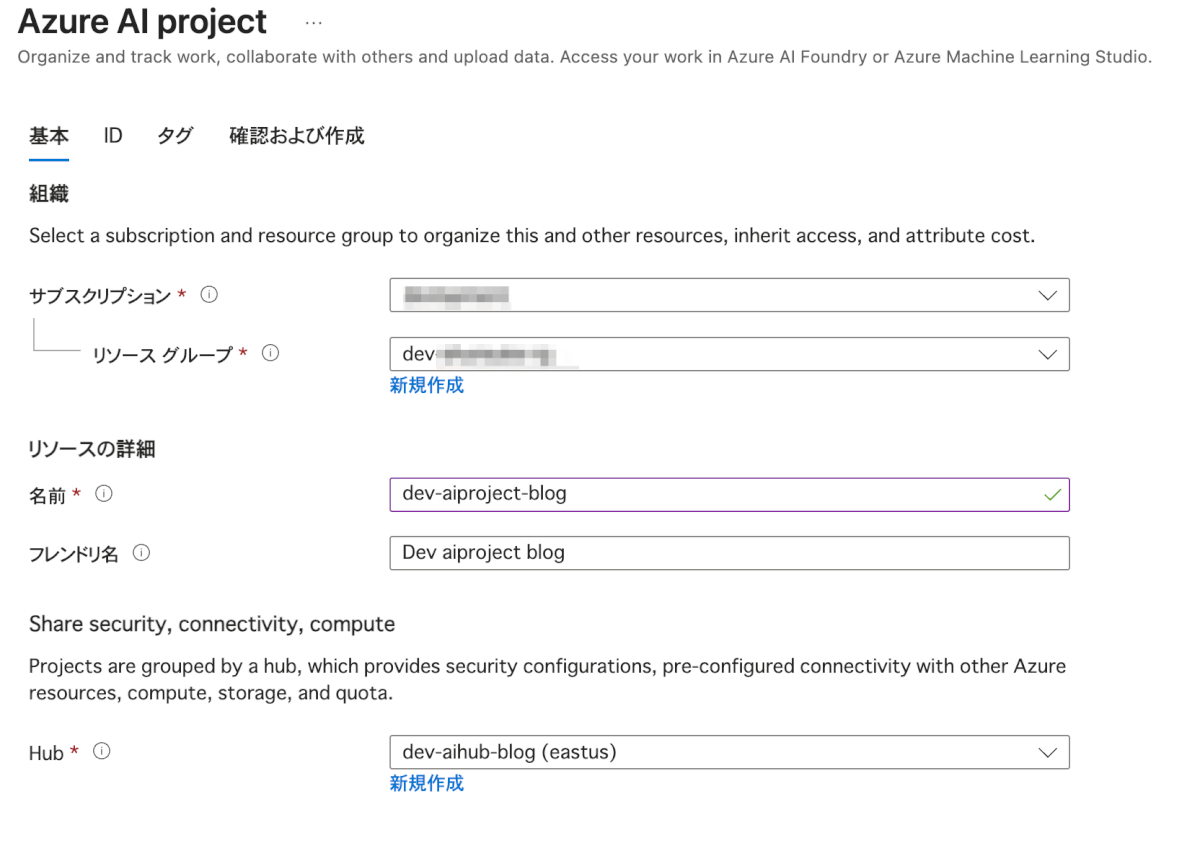
Task: Click the info icon next to フレンドリ名
Action: pos(142,553)
